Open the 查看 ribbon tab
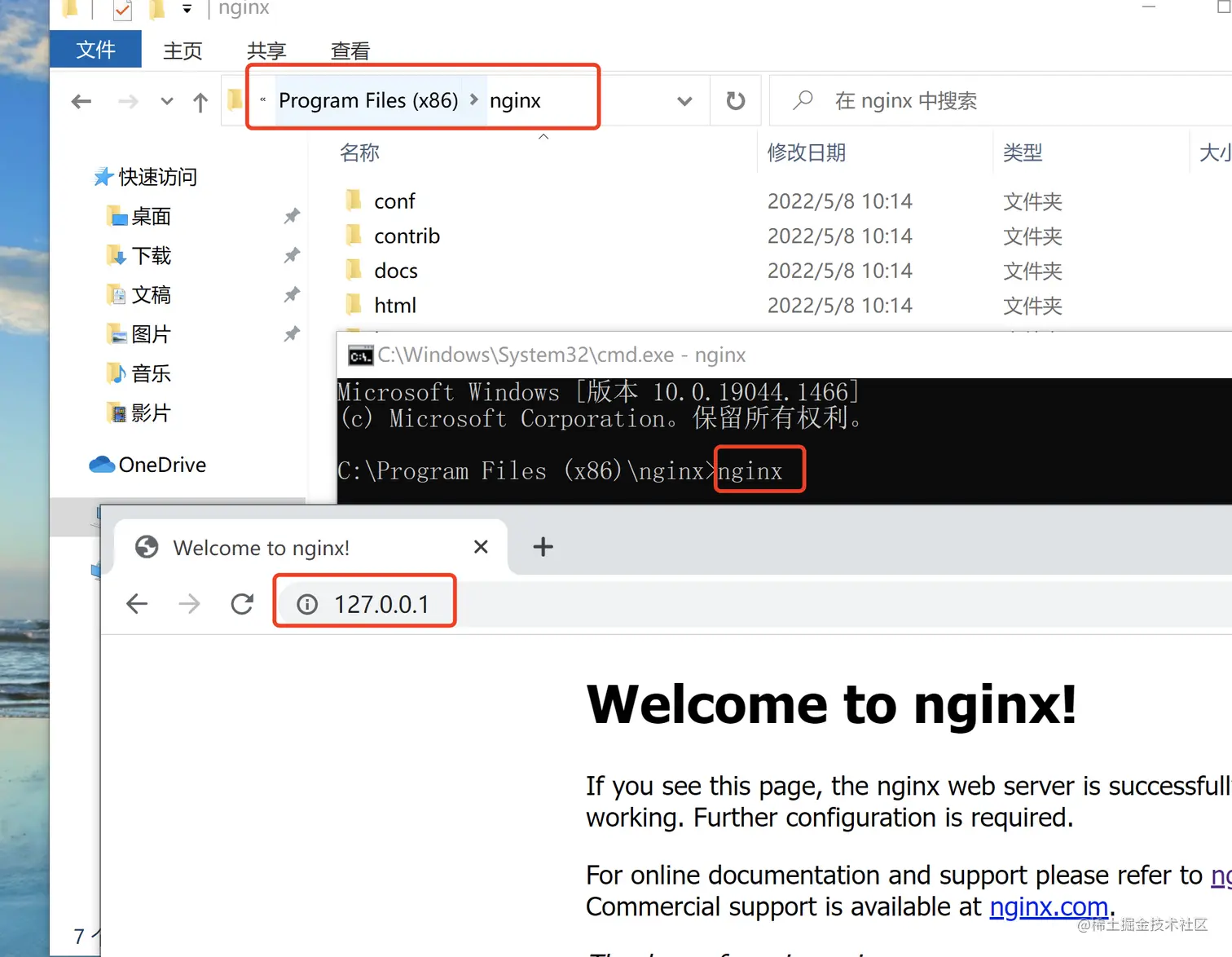 pos(350,51)
